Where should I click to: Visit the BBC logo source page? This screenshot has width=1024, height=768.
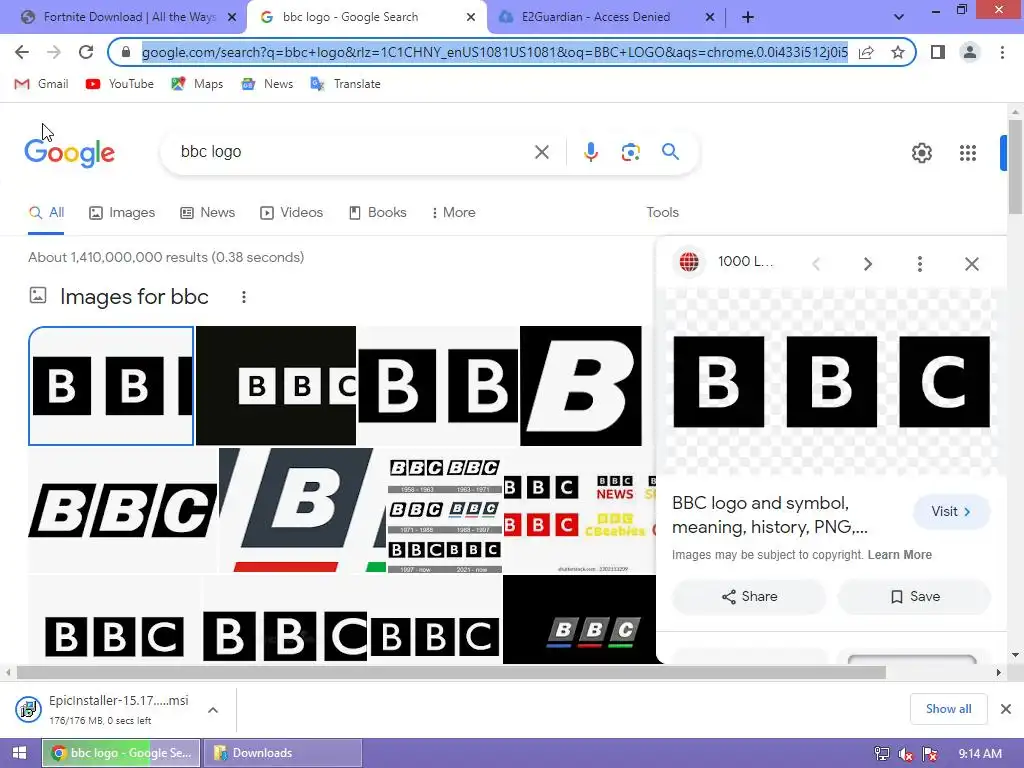(x=951, y=511)
